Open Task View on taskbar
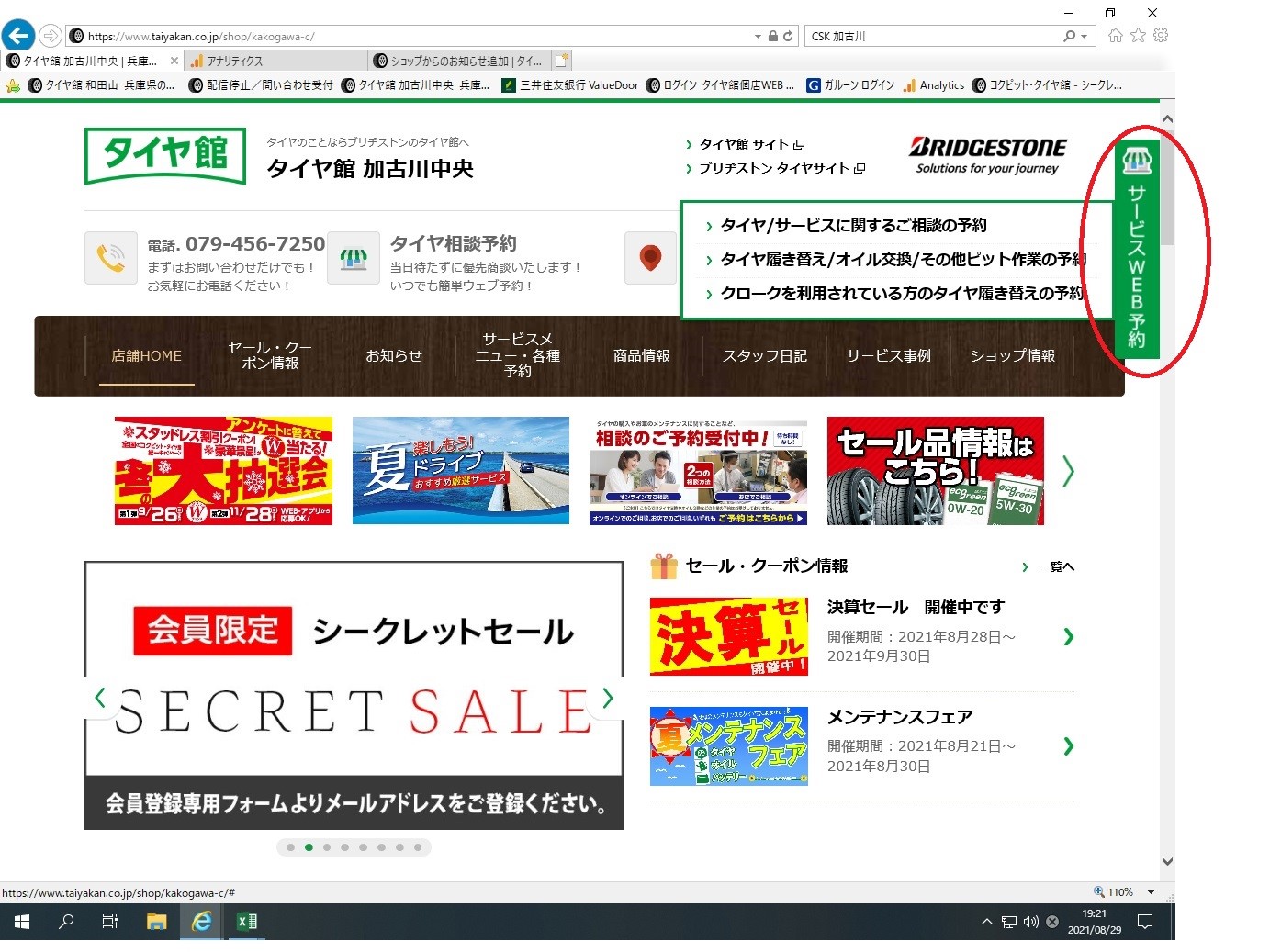The height and width of the screenshot is (952, 1270). 110,922
